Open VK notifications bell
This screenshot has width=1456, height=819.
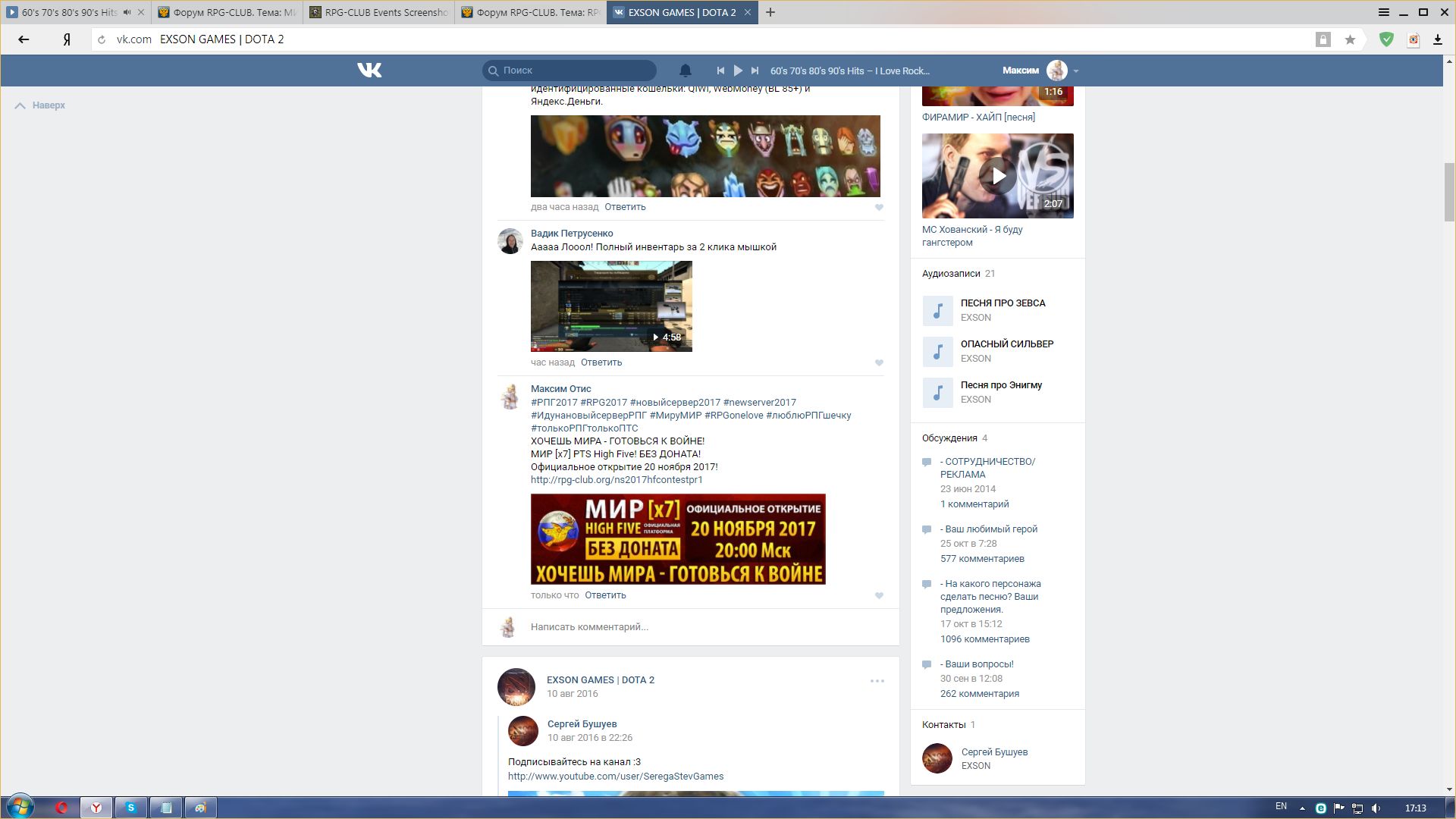point(685,71)
